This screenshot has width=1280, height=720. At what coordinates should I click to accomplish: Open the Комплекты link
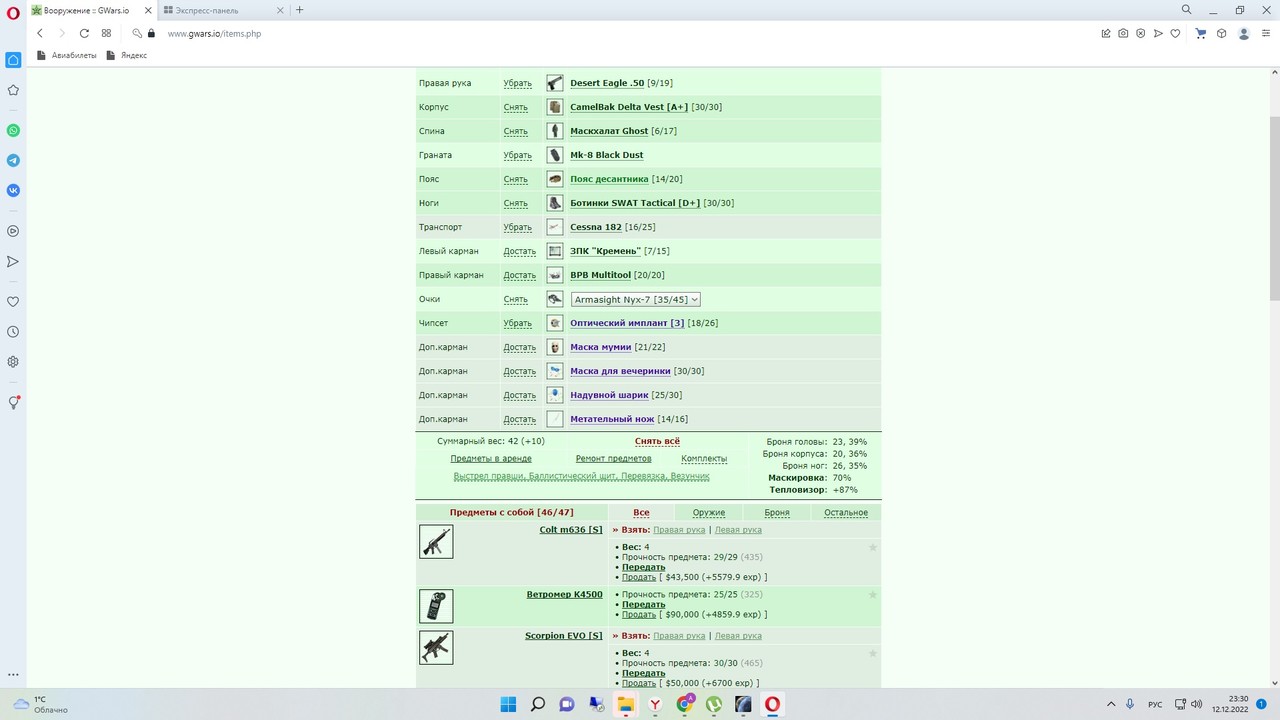tap(704, 459)
